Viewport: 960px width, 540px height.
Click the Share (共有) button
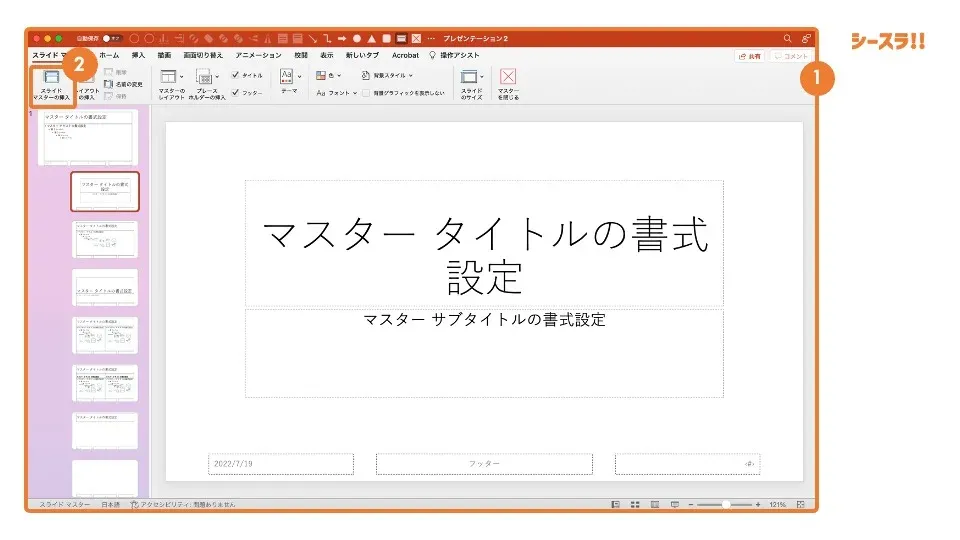(x=749, y=56)
